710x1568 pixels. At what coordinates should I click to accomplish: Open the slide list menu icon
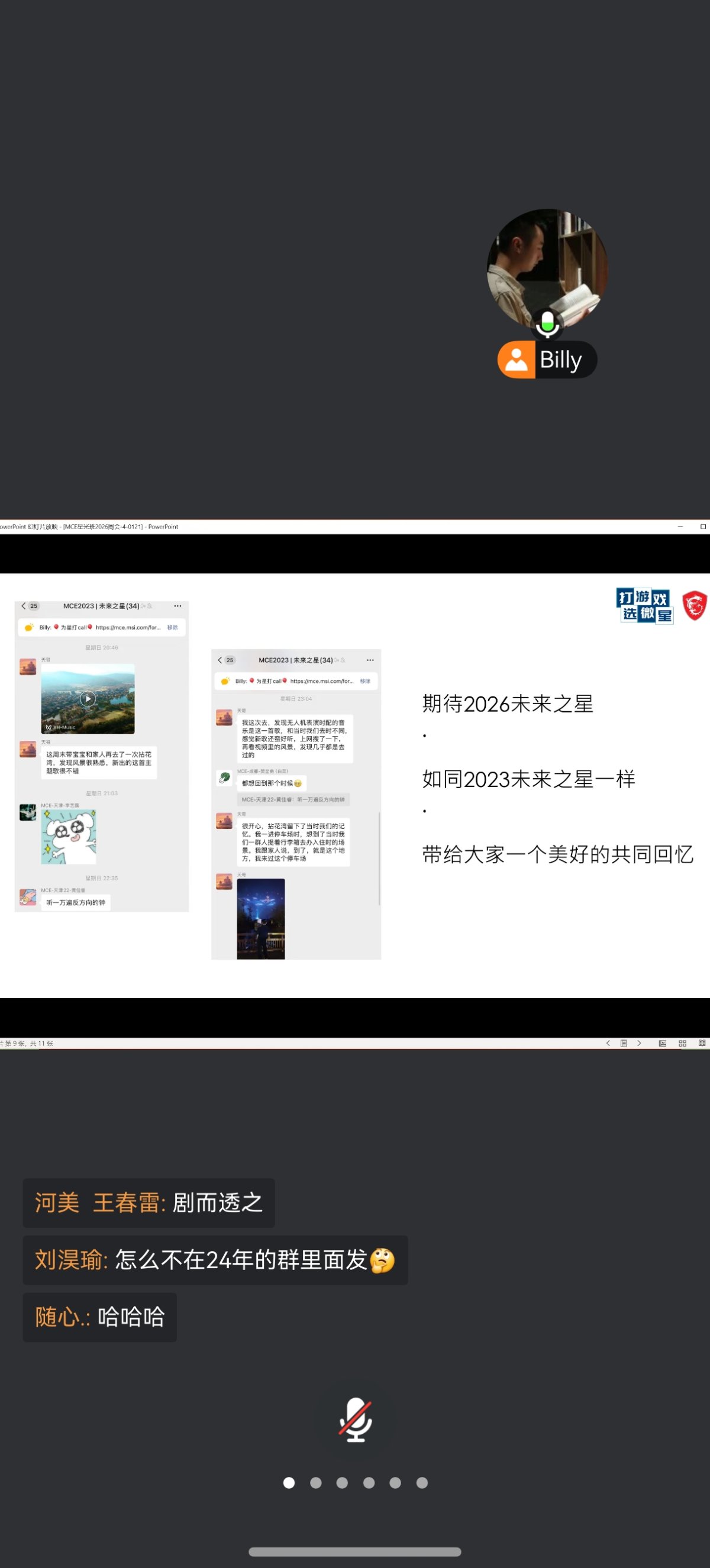click(623, 1044)
